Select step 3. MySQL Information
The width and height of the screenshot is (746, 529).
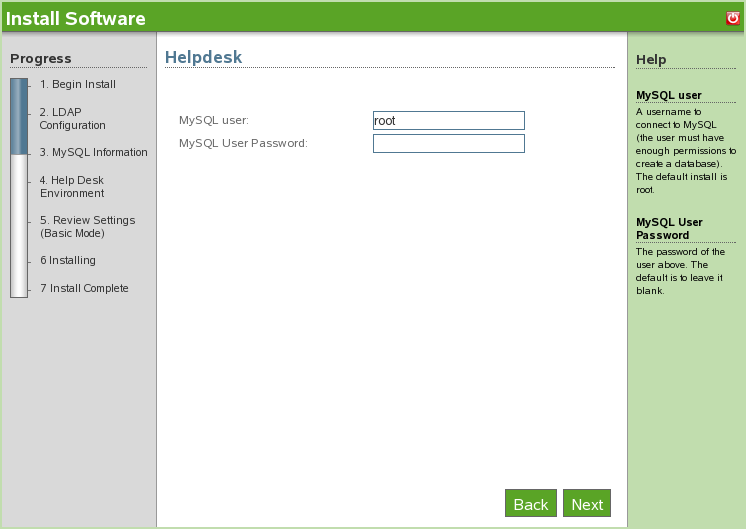(x=93, y=152)
